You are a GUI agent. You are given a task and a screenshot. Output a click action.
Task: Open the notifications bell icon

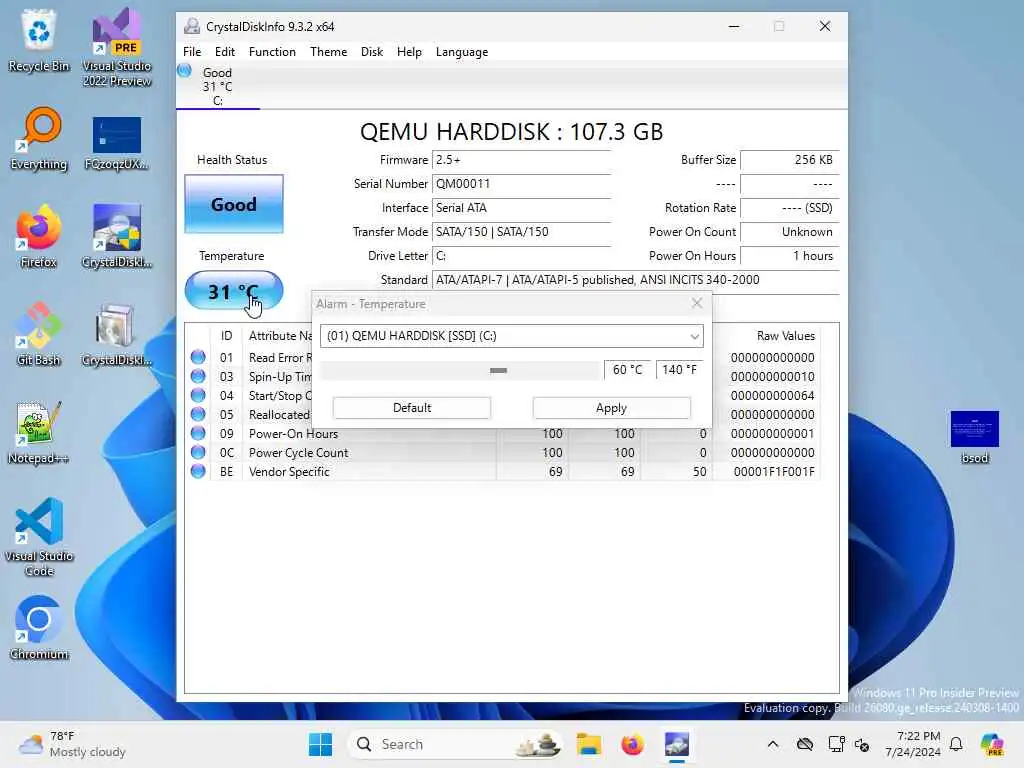click(x=956, y=744)
